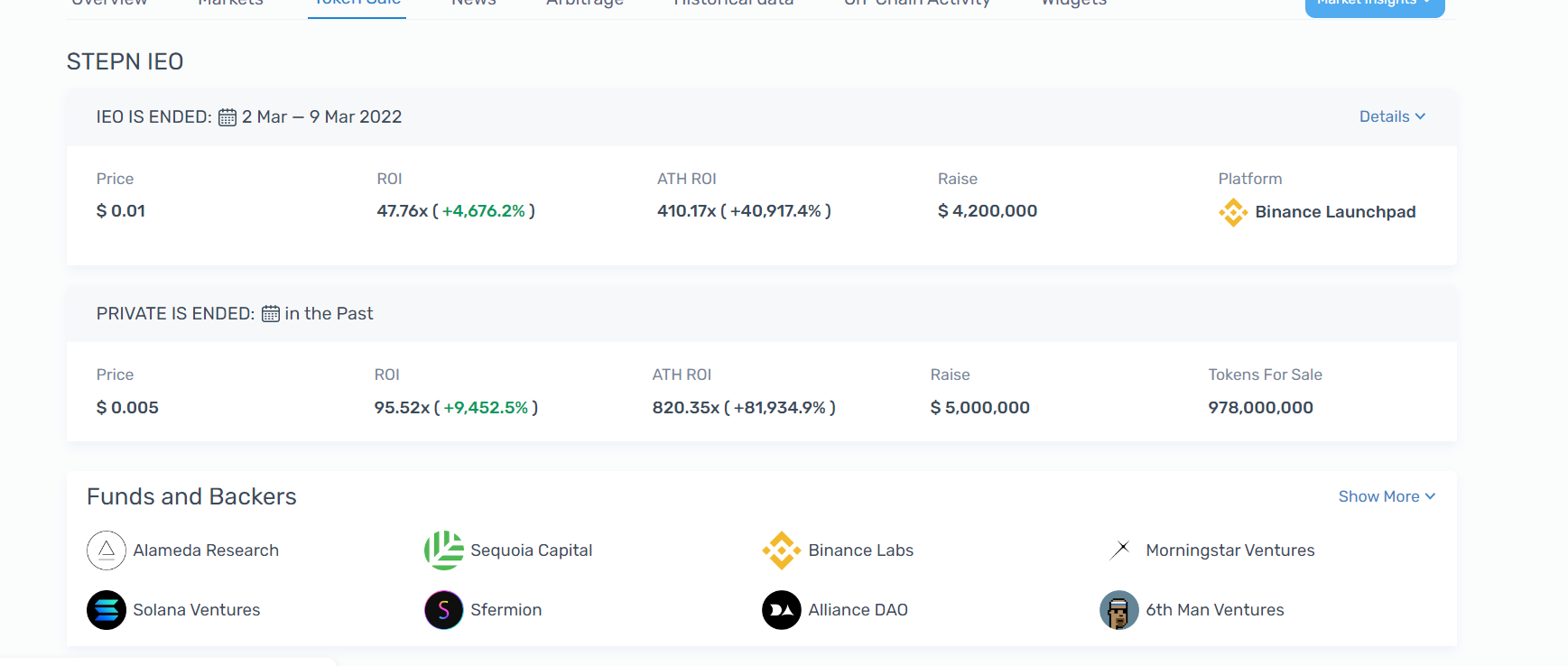The image size is (1568, 666).
Task: Click the Alameda Research triangle logo
Action: point(107,550)
